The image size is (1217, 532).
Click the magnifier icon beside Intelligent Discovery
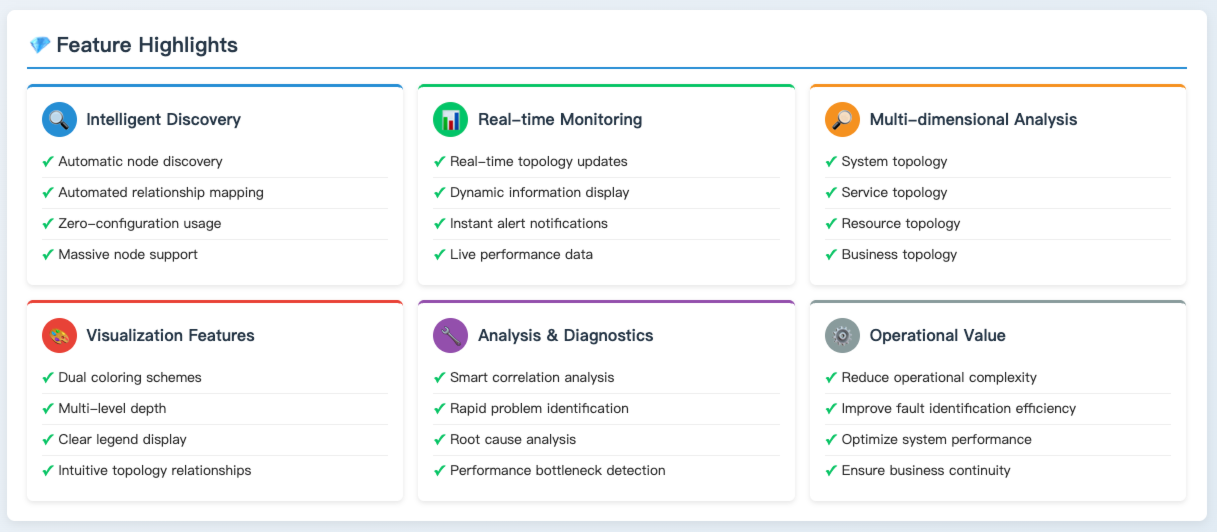click(59, 120)
